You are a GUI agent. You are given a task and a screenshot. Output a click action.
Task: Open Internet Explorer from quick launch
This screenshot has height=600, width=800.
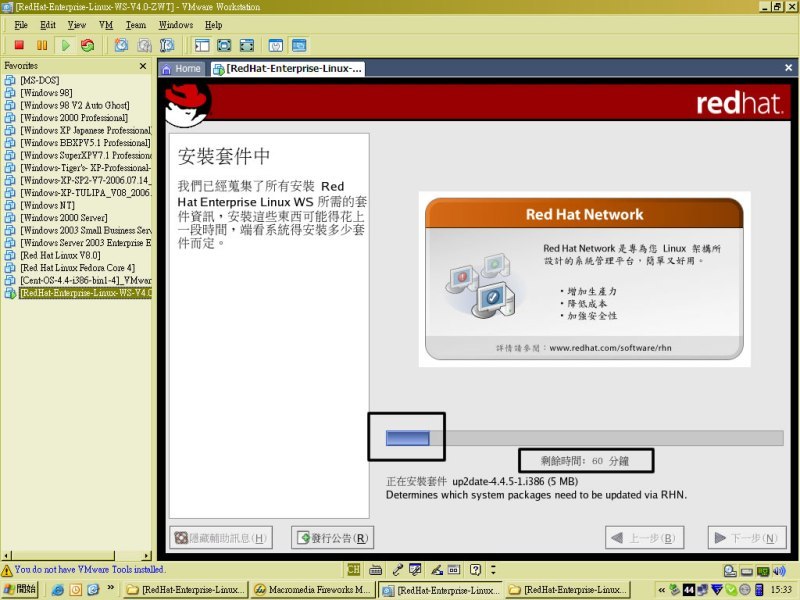click(x=58, y=590)
